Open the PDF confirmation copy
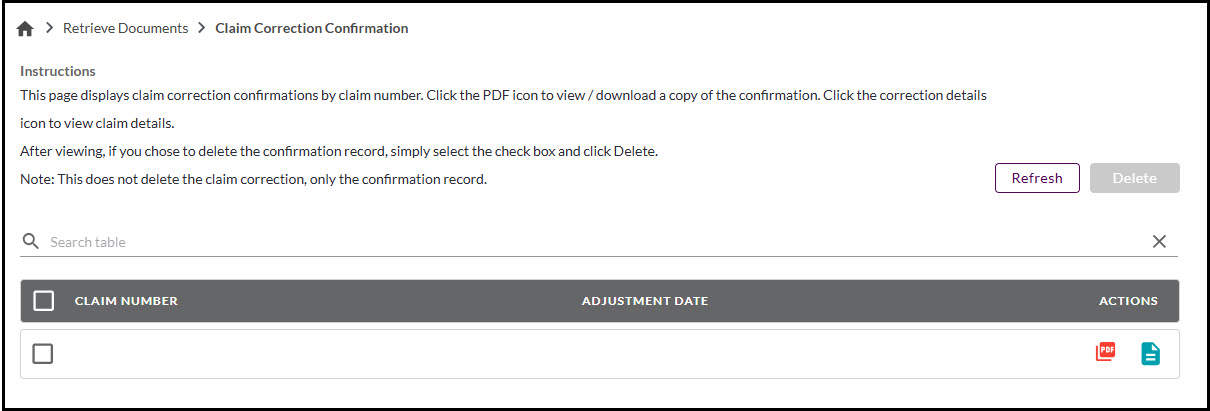Screen dimensions: 1210x411 1105,352
